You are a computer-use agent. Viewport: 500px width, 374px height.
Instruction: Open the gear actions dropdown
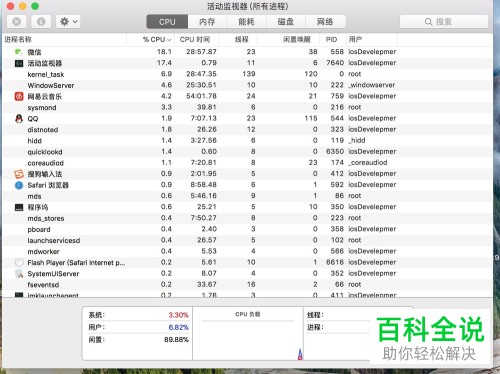68,22
